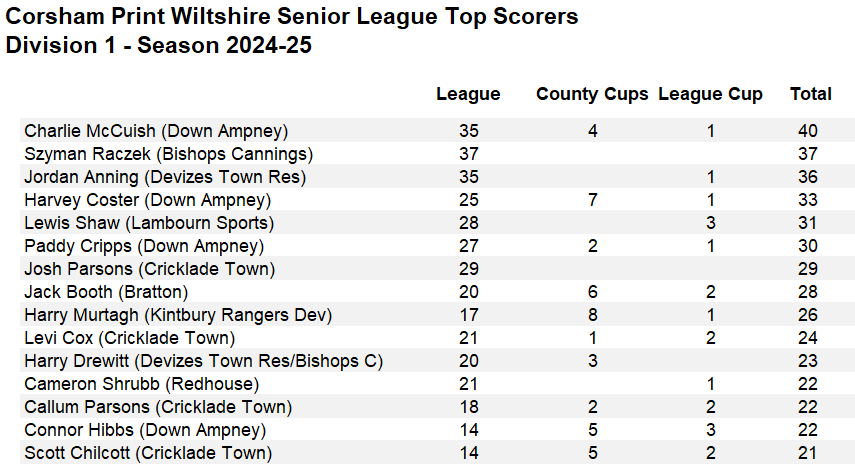Select Lewis Shaw (Lambourn Sports) entry
Viewport: 855px width, 464px height.
pos(149,223)
